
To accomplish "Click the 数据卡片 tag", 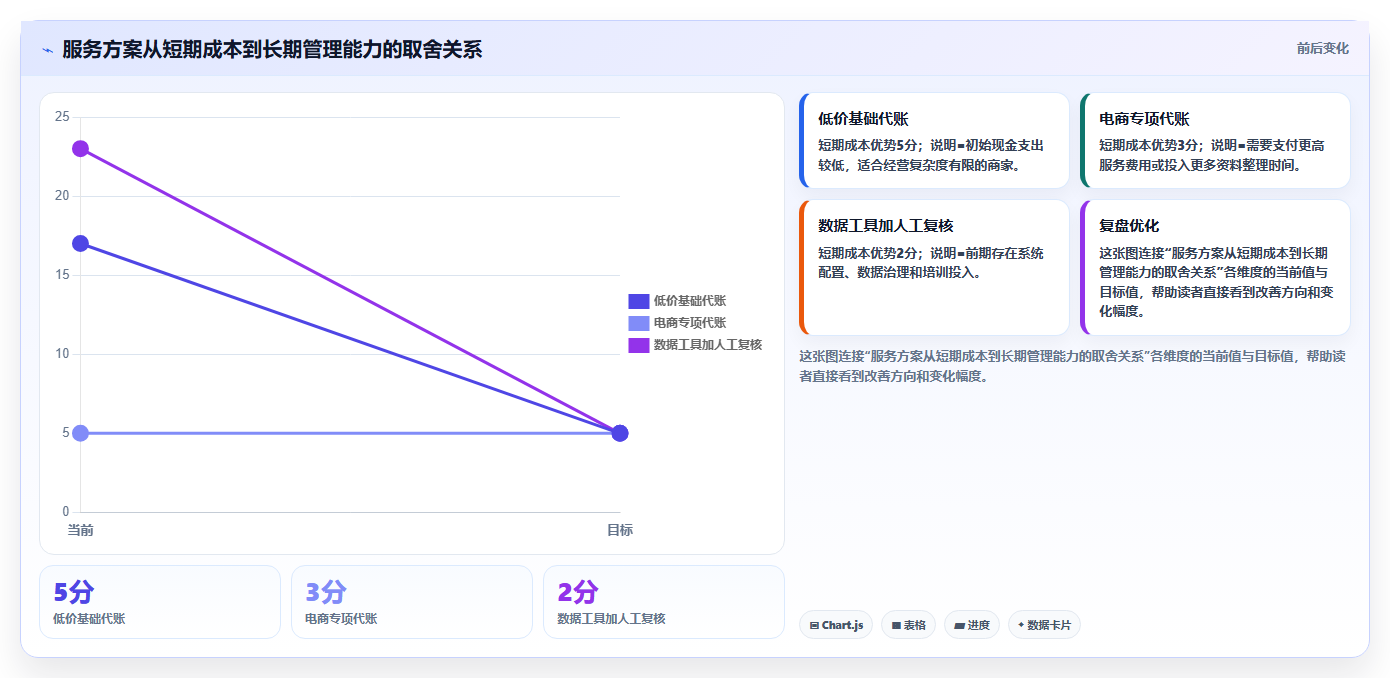I will [1044, 625].
